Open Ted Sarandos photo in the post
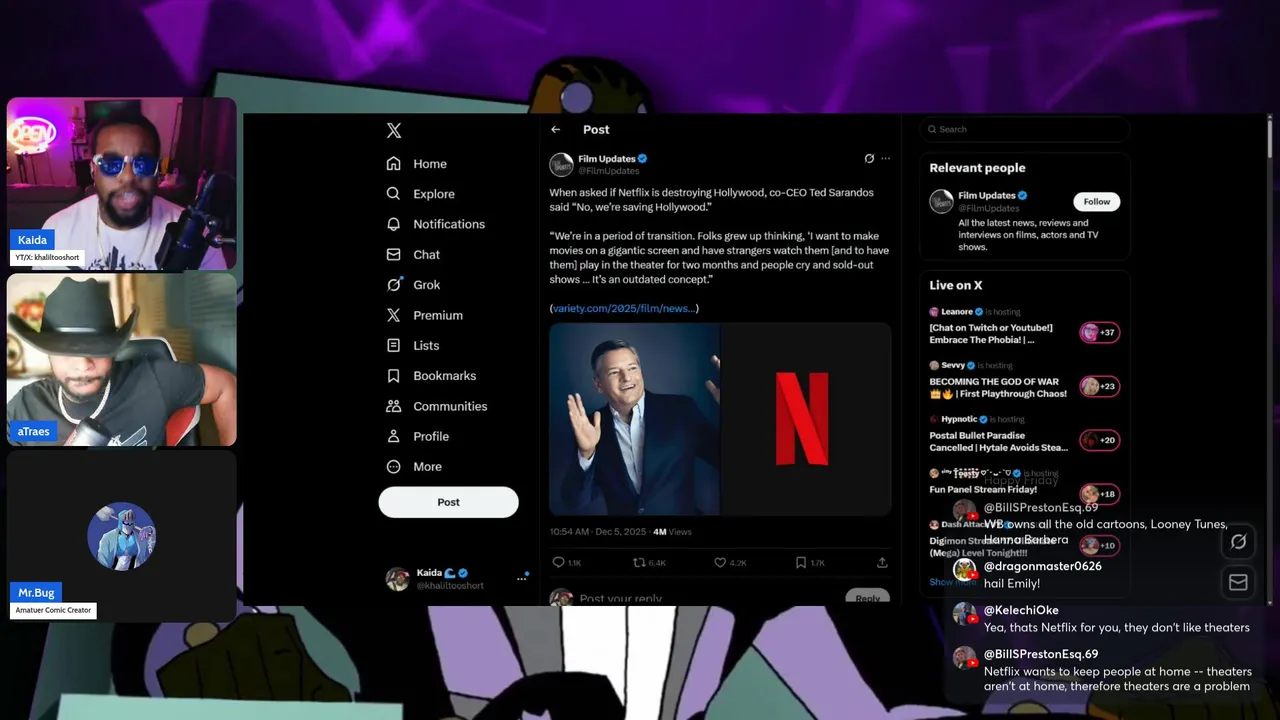Image resolution: width=1280 pixels, height=720 pixels. [634, 418]
